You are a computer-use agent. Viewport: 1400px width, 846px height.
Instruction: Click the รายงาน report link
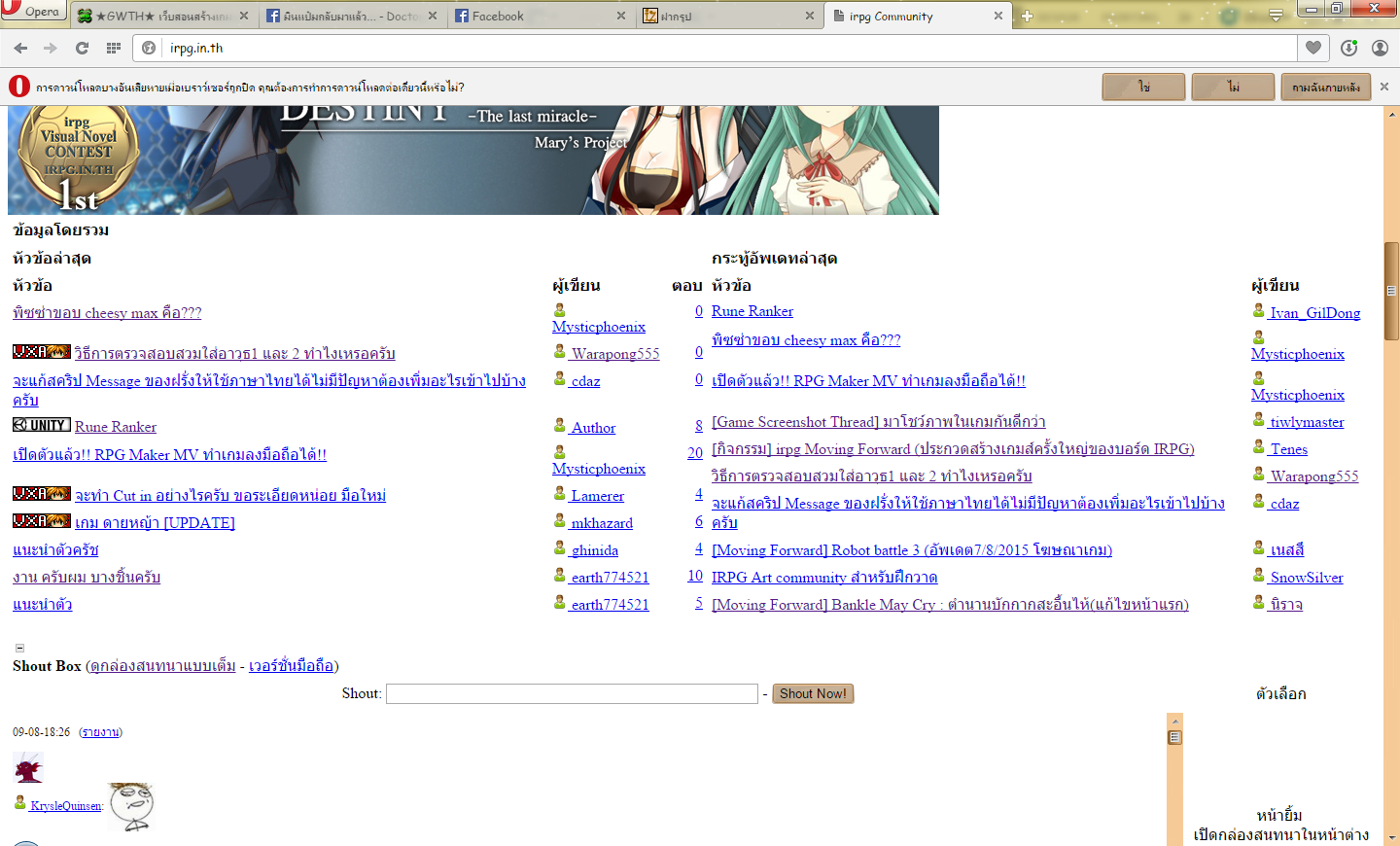100,732
